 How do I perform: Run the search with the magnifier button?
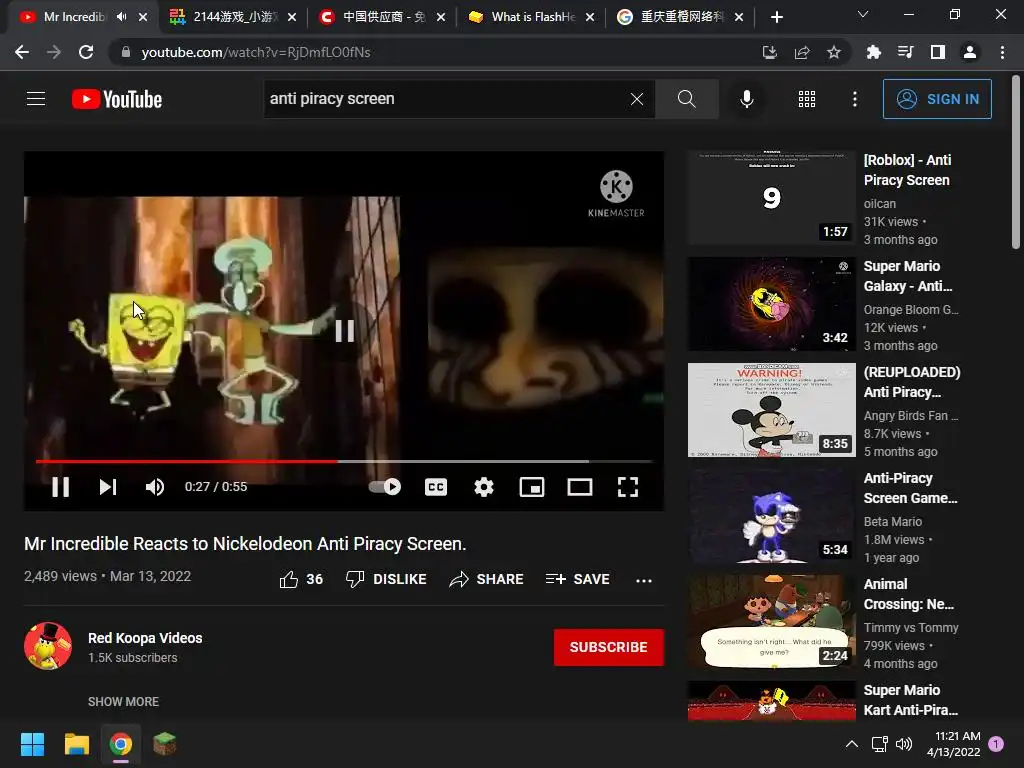coord(686,99)
